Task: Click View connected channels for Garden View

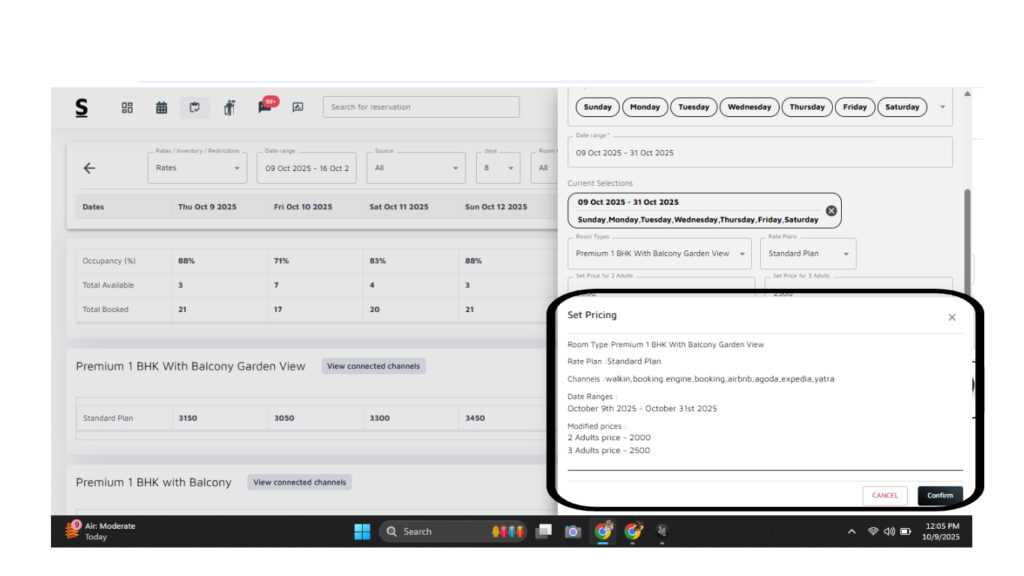Action: [x=373, y=366]
